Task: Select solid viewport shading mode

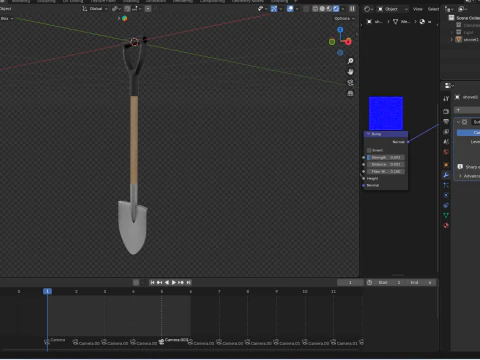Action: point(322,9)
